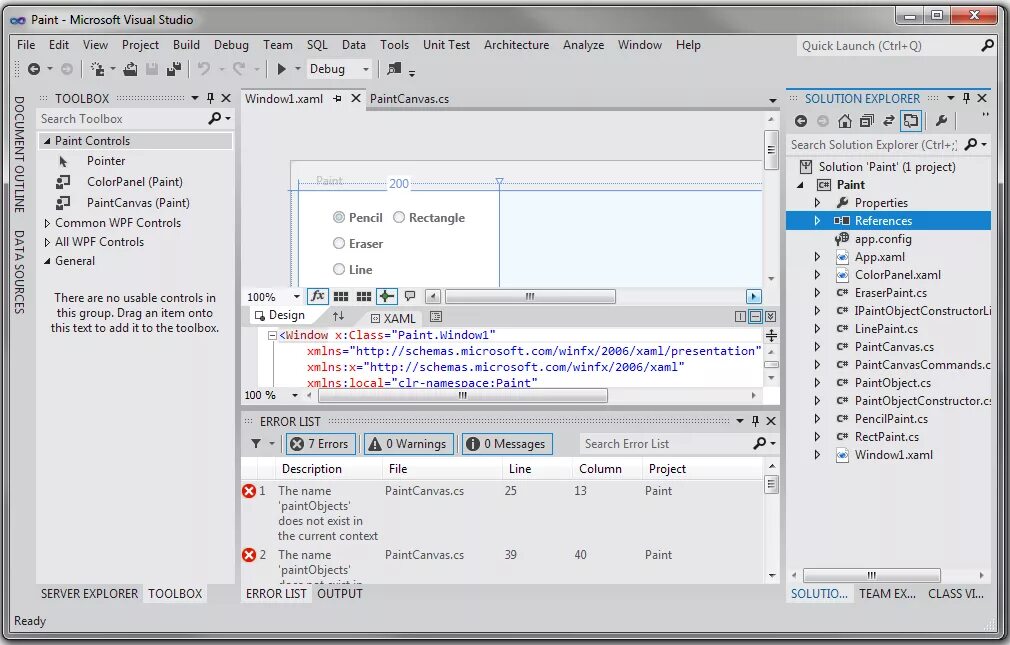
Task: Click the Swap Panes arrows icon
Action: tap(338, 316)
